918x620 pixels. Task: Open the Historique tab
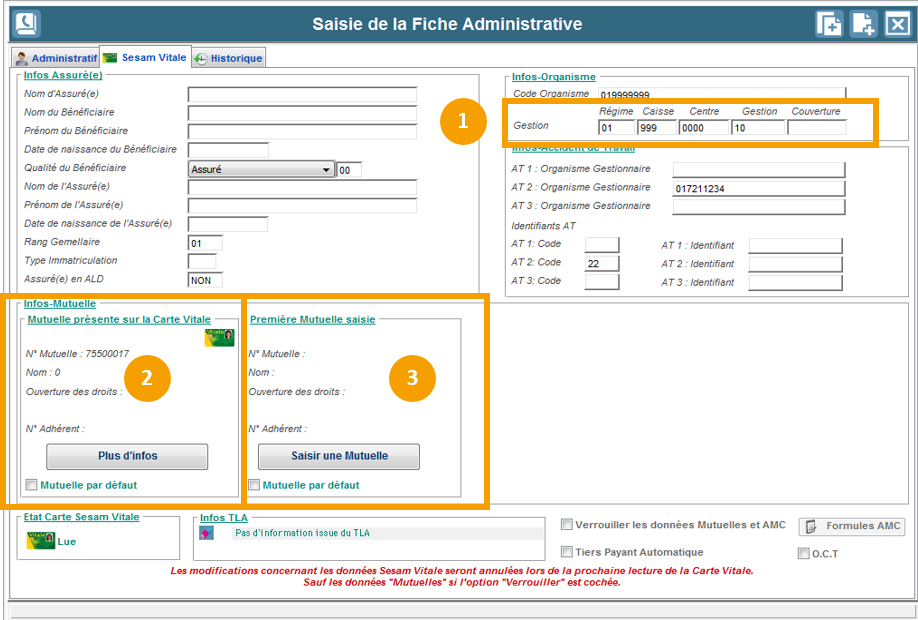point(229,58)
